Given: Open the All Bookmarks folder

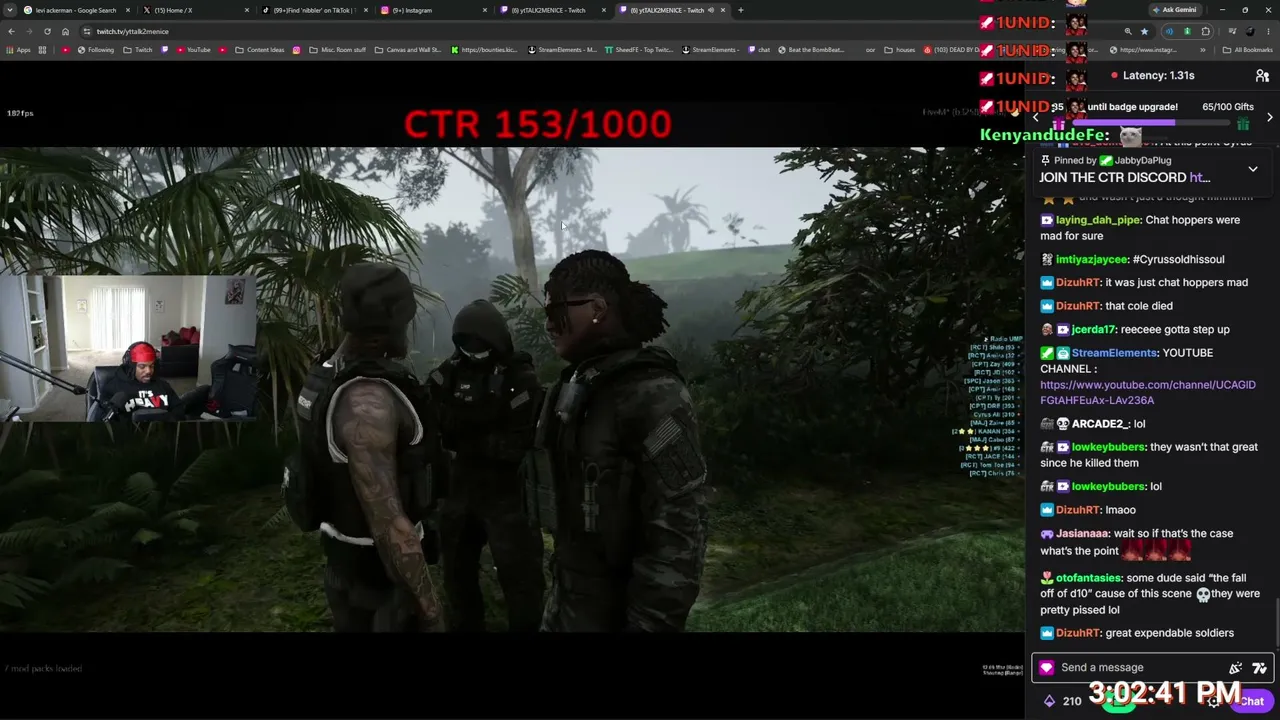Looking at the screenshot, I should point(1248,50).
